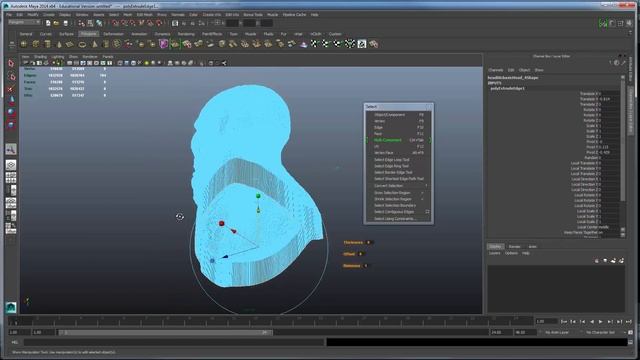Click polyExtrudeEdge1 input node in Channel Box
Screen dimensions: 640x360
tap(508, 88)
